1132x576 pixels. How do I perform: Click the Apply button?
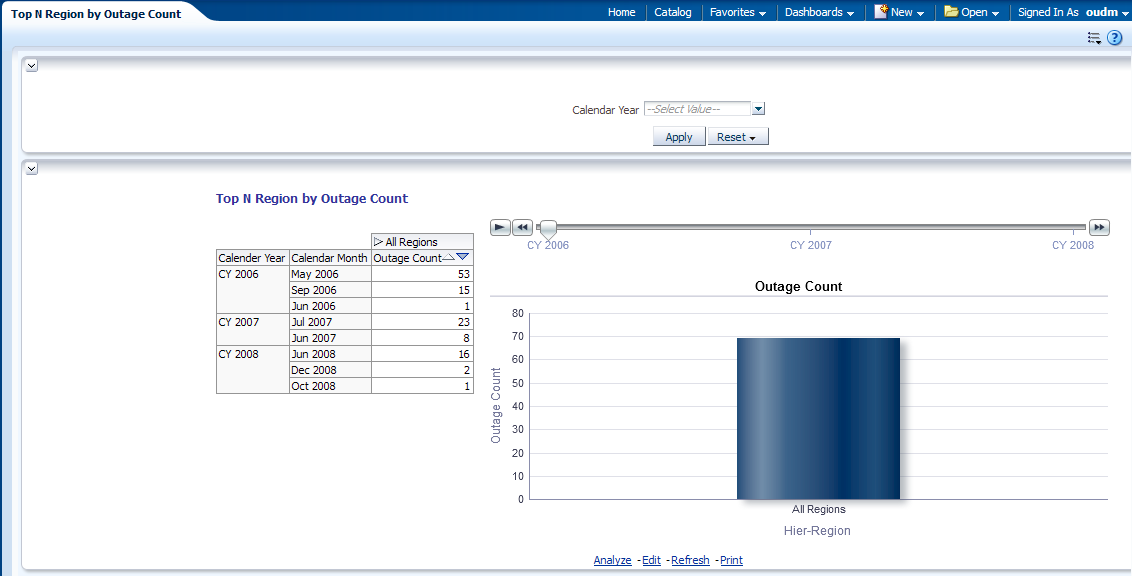(679, 136)
